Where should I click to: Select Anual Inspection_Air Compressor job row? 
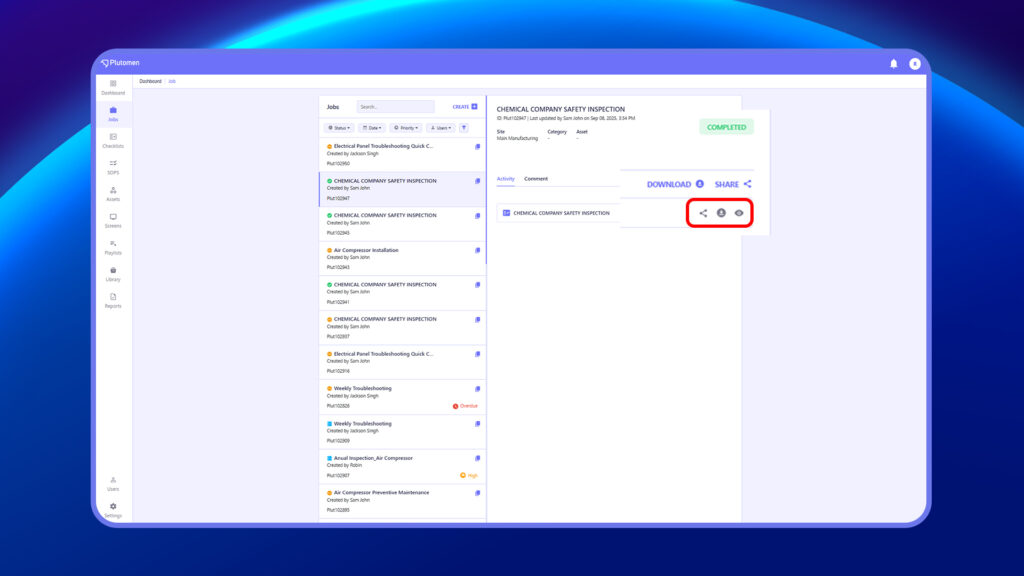point(402,466)
